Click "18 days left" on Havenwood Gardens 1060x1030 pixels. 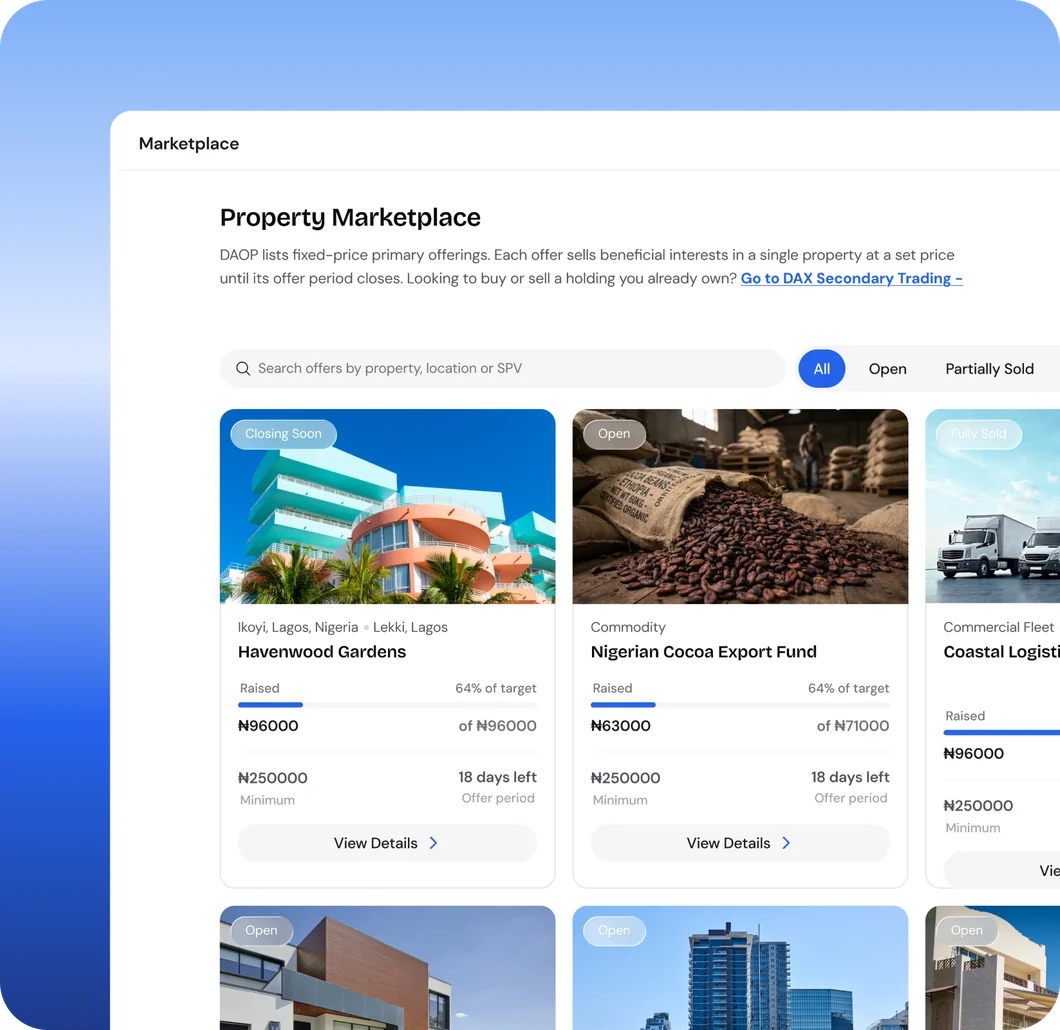(498, 777)
